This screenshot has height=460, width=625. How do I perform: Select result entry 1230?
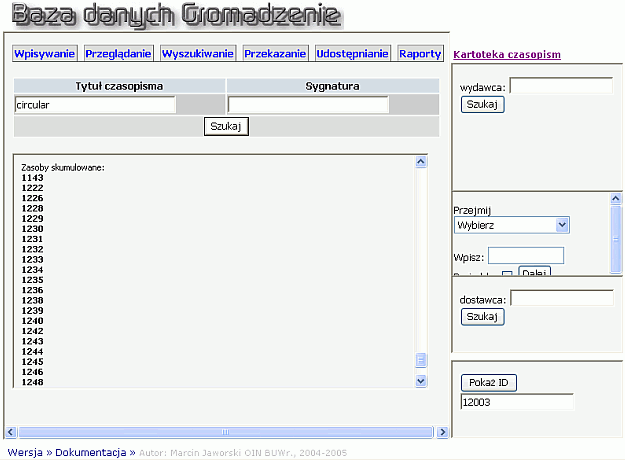[x=33, y=229]
